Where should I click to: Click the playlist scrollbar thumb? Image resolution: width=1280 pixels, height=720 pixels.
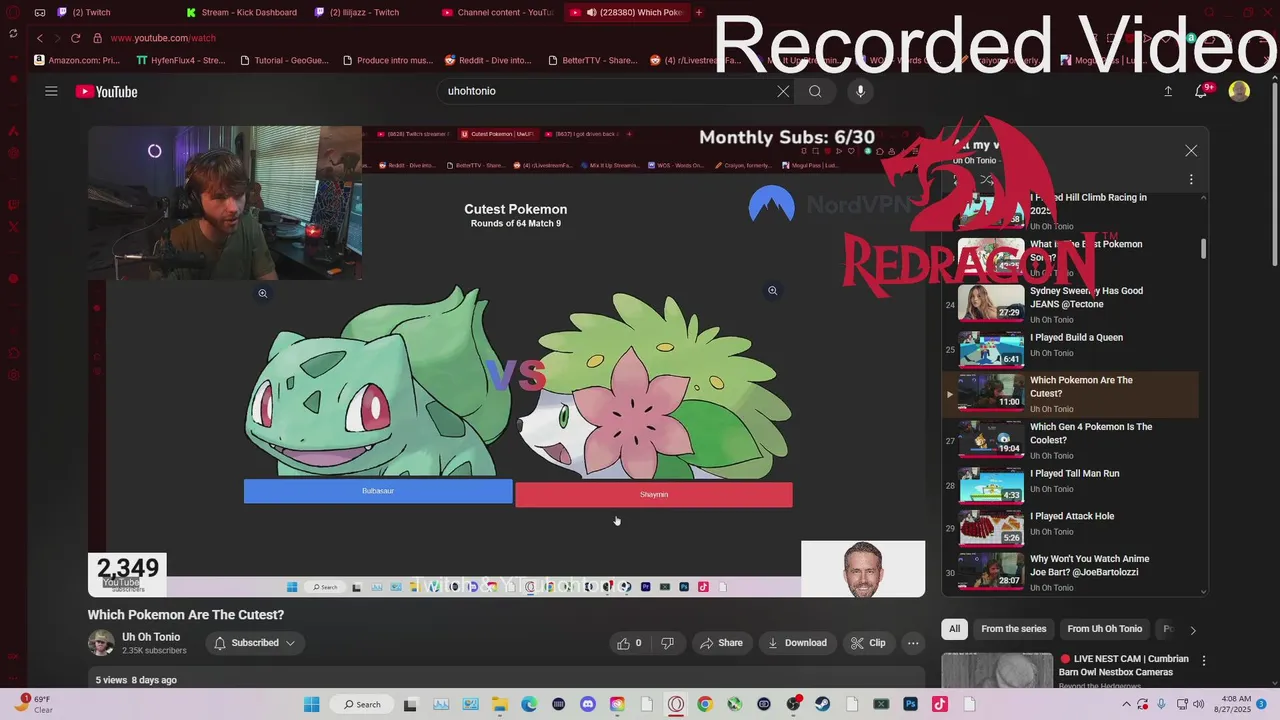point(1203,248)
